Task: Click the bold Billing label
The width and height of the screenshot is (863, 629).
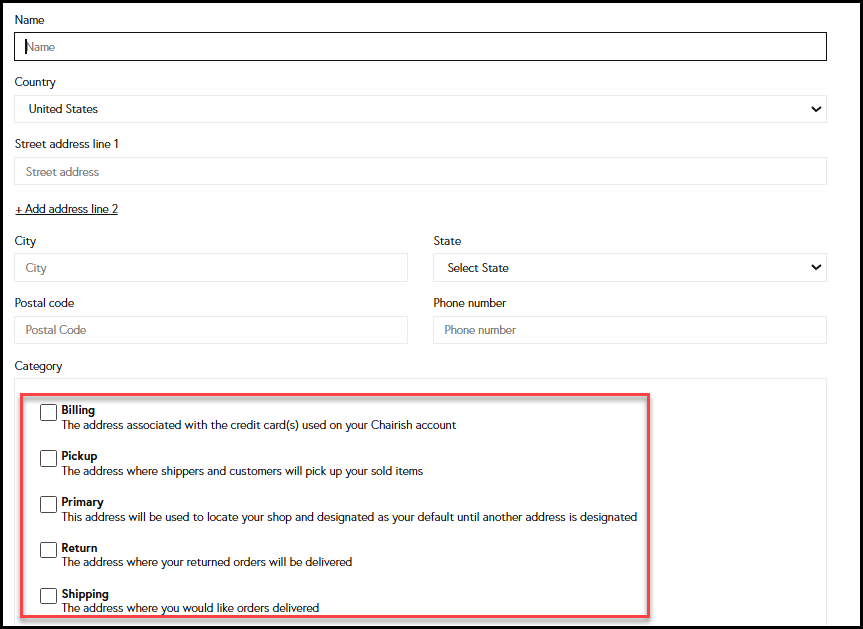Action: (x=78, y=410)
